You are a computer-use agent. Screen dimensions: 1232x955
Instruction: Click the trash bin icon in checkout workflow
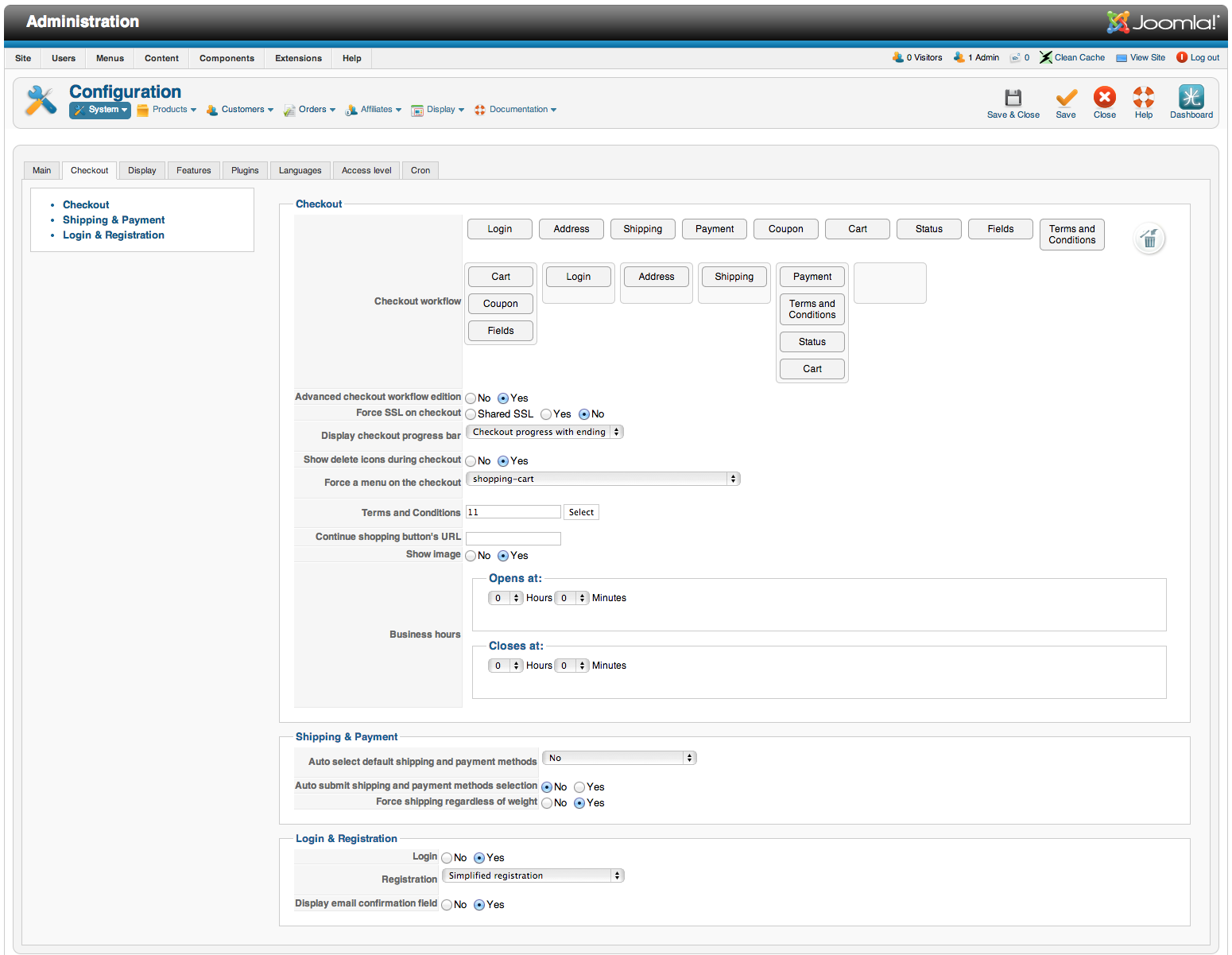point(1149,239)
